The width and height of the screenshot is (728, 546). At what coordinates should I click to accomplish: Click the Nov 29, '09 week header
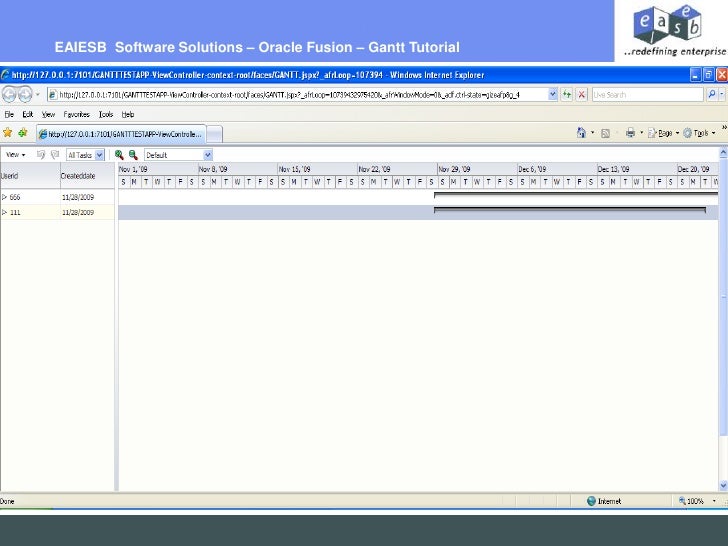(477, 169)
